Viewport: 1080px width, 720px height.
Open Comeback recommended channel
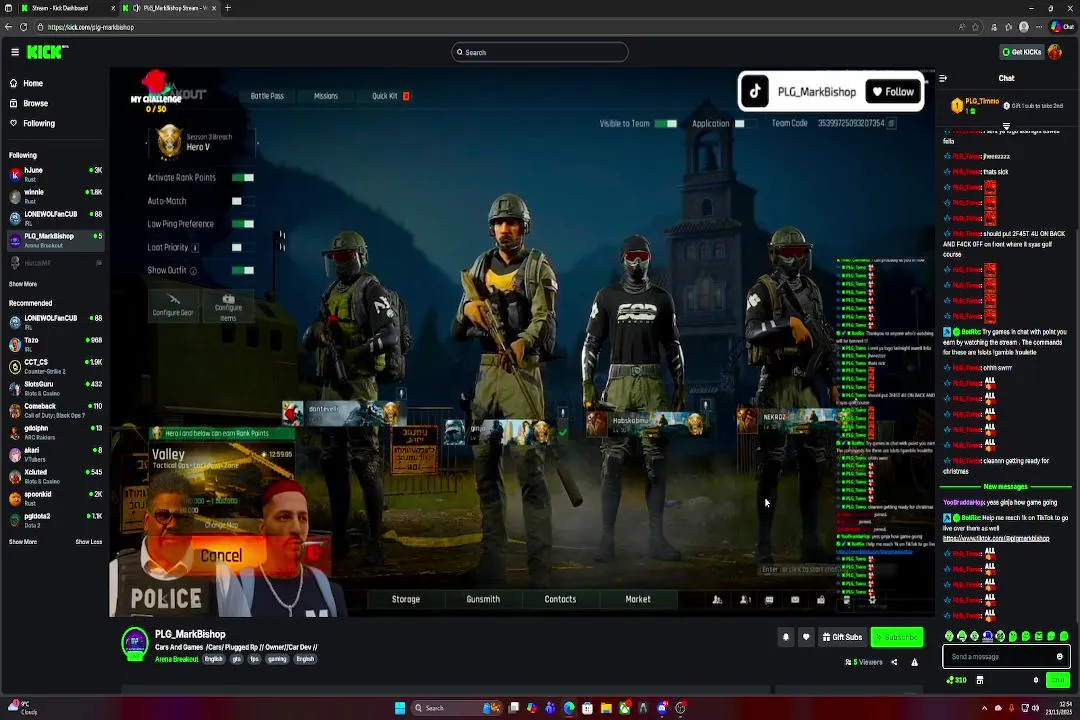point(55,410)
